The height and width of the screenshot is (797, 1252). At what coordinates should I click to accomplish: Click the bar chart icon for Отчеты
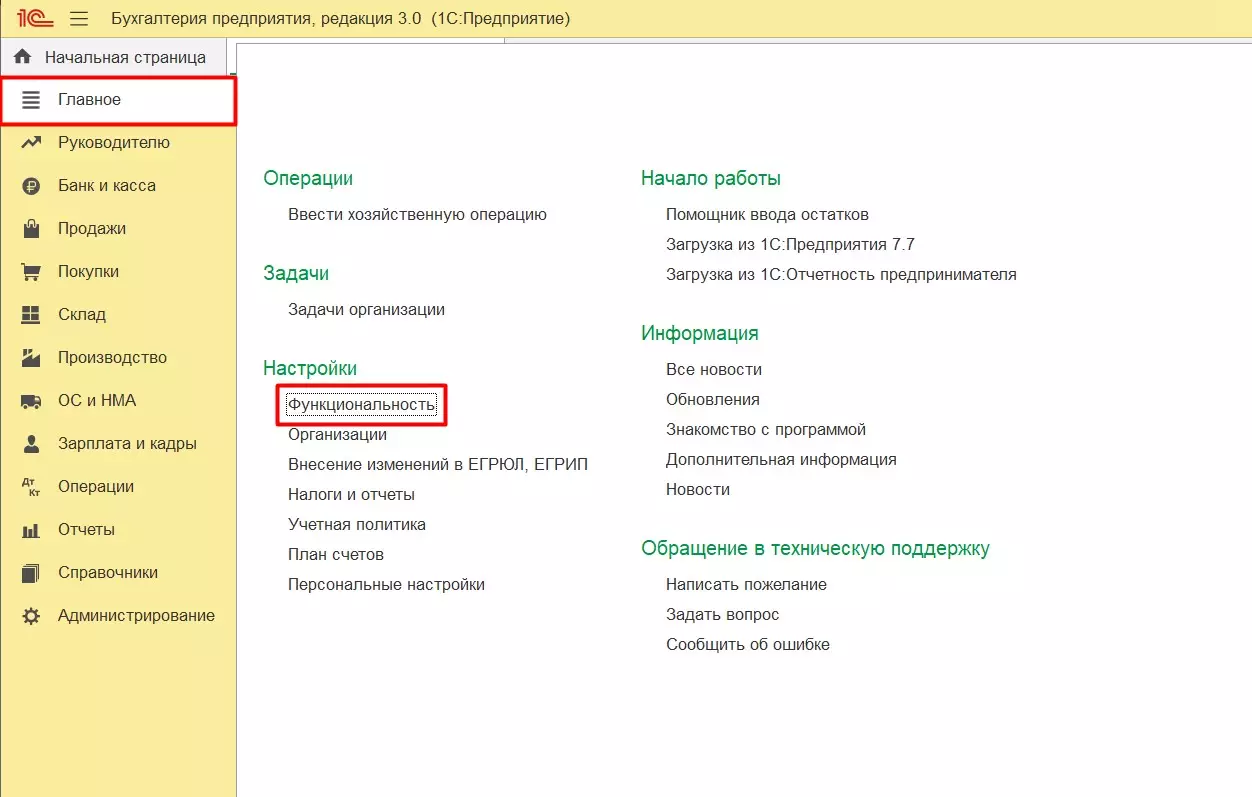(x=31, y=530)
